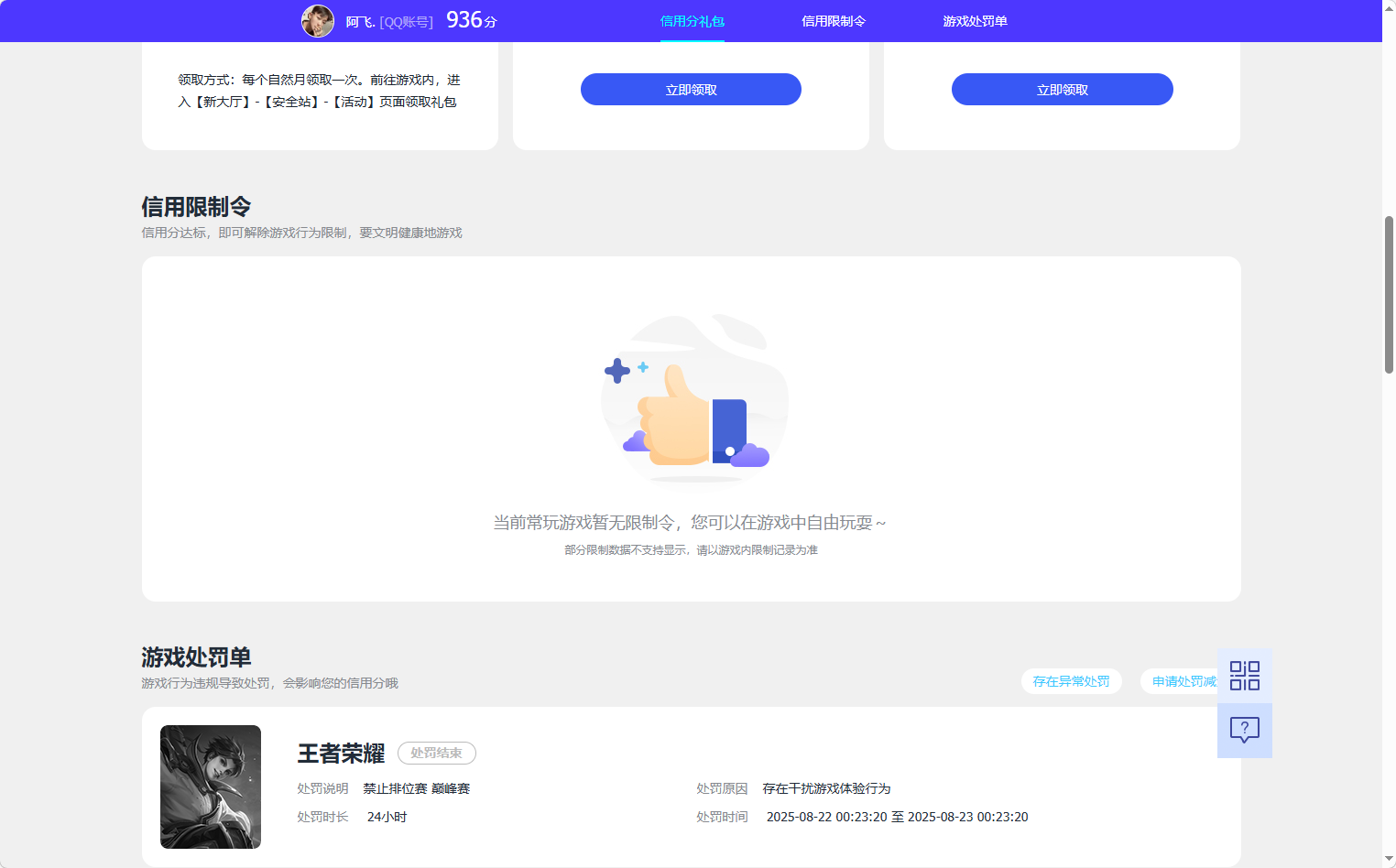Open 存在异常处罚 details
This screenshot has height=868, width=1396.
pos(1071,681)
